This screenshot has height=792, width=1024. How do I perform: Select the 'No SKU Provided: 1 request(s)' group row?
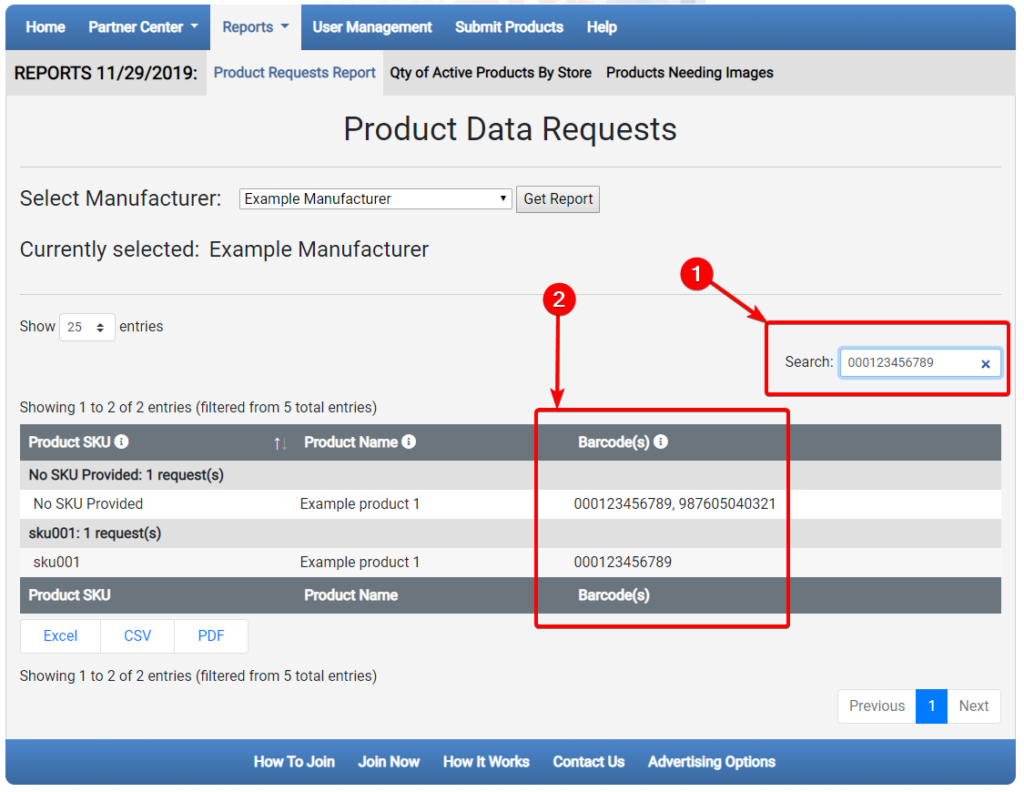510,475
